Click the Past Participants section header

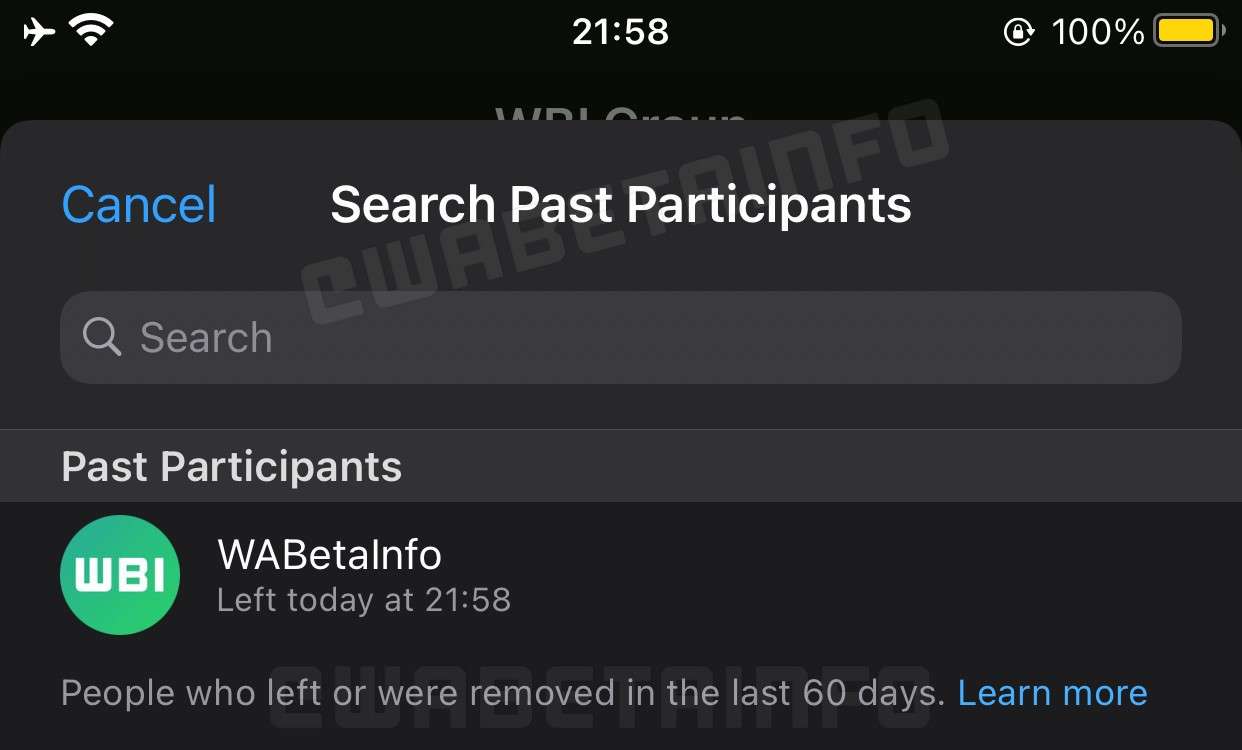[232, 467]
